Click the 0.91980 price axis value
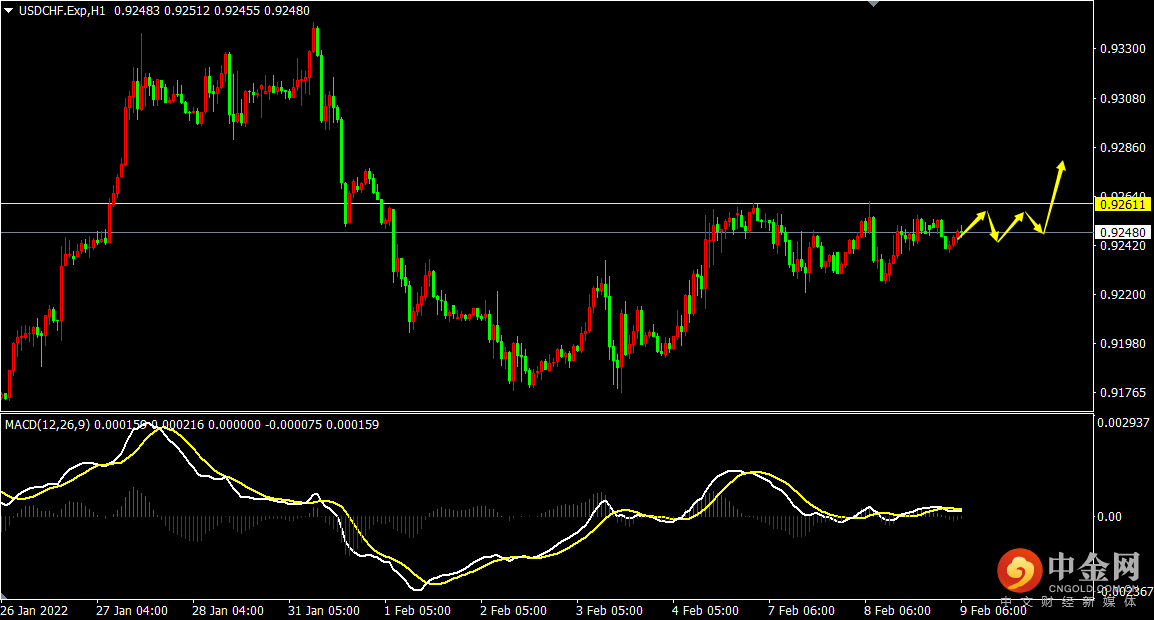 click(x=1122, y=344)
